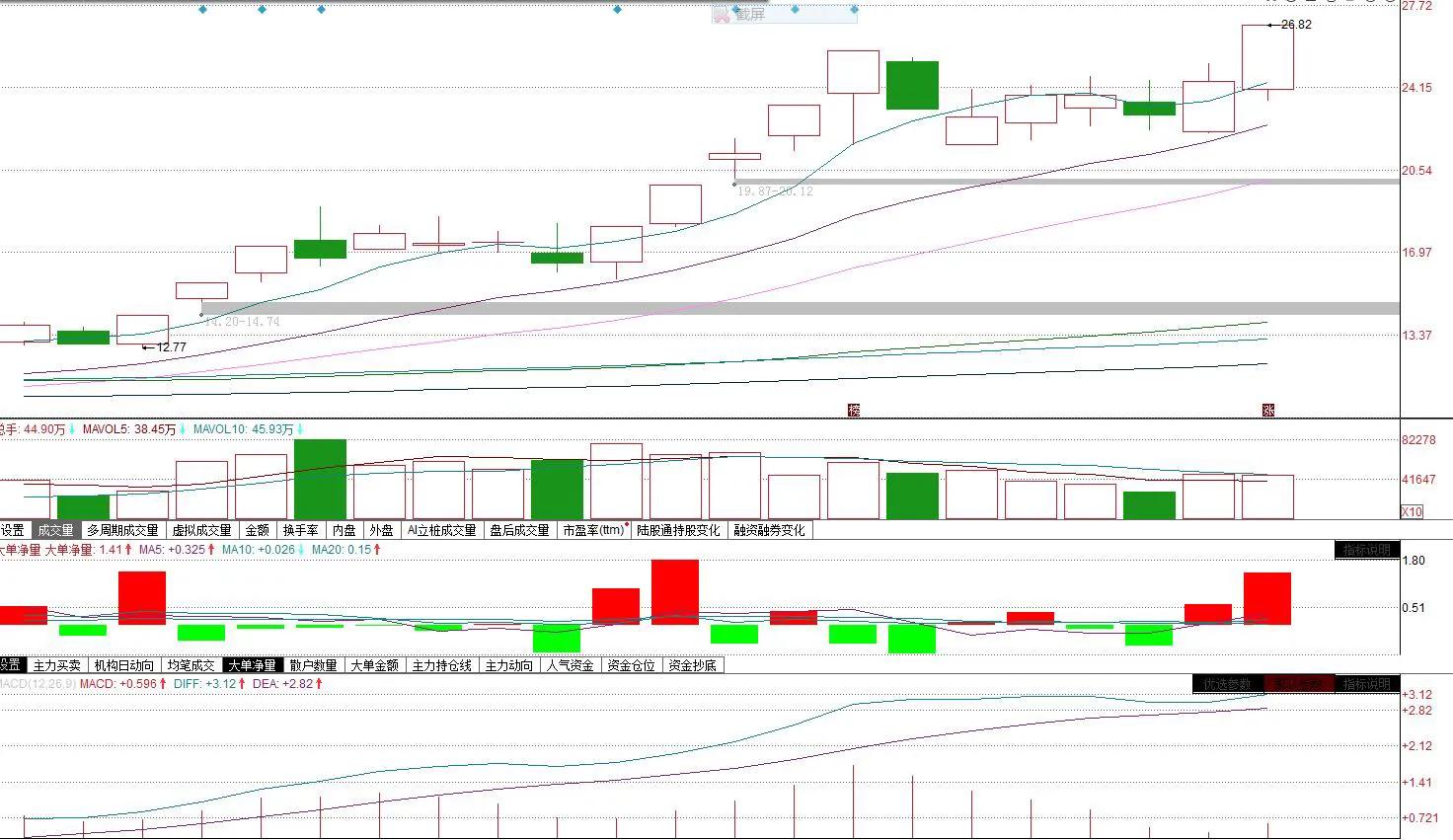Click the MA10: +0.026 reading
The image size is (1453, 840).
[x=258, y=550]
